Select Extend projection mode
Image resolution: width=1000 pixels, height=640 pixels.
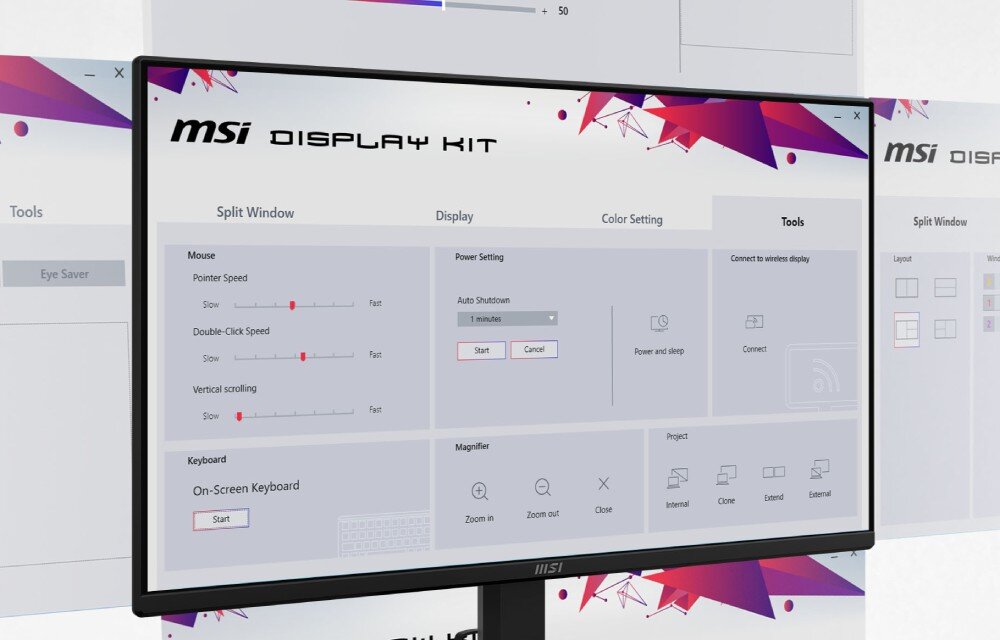(x=773, y=469)
